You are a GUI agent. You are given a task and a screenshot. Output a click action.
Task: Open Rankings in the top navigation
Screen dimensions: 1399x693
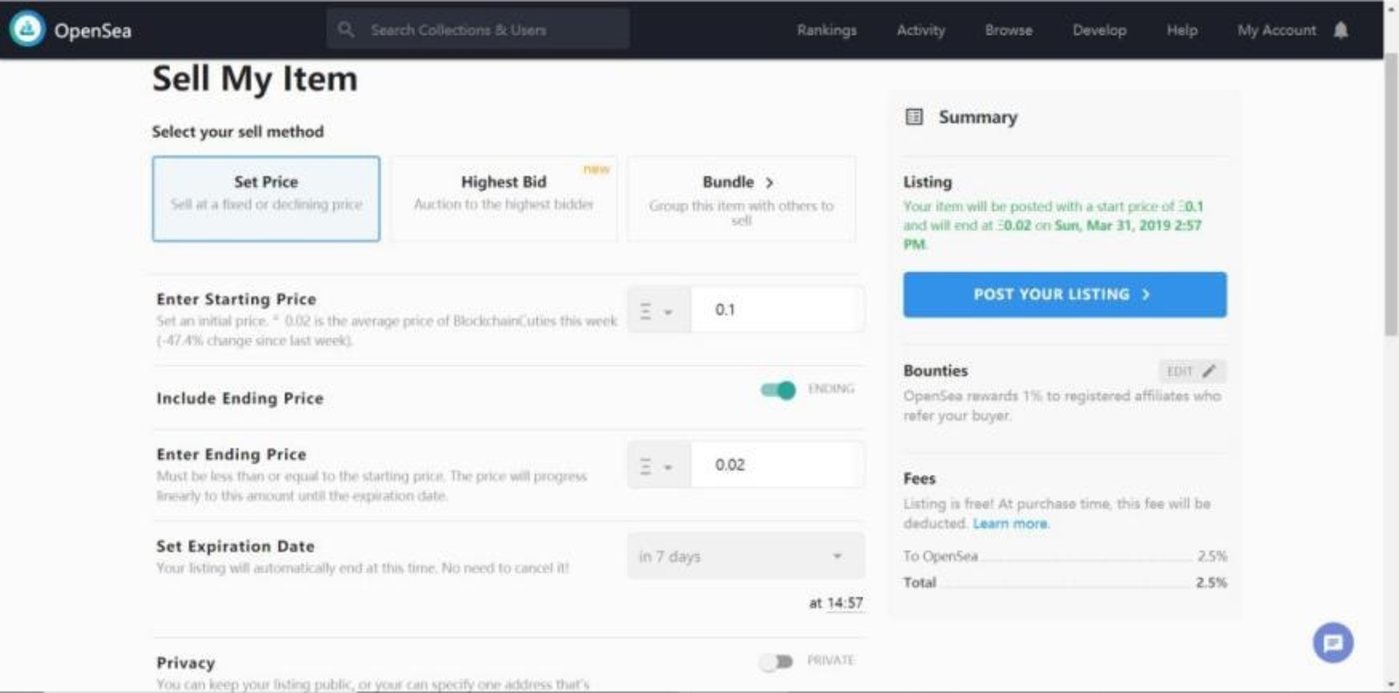[827, 30]
